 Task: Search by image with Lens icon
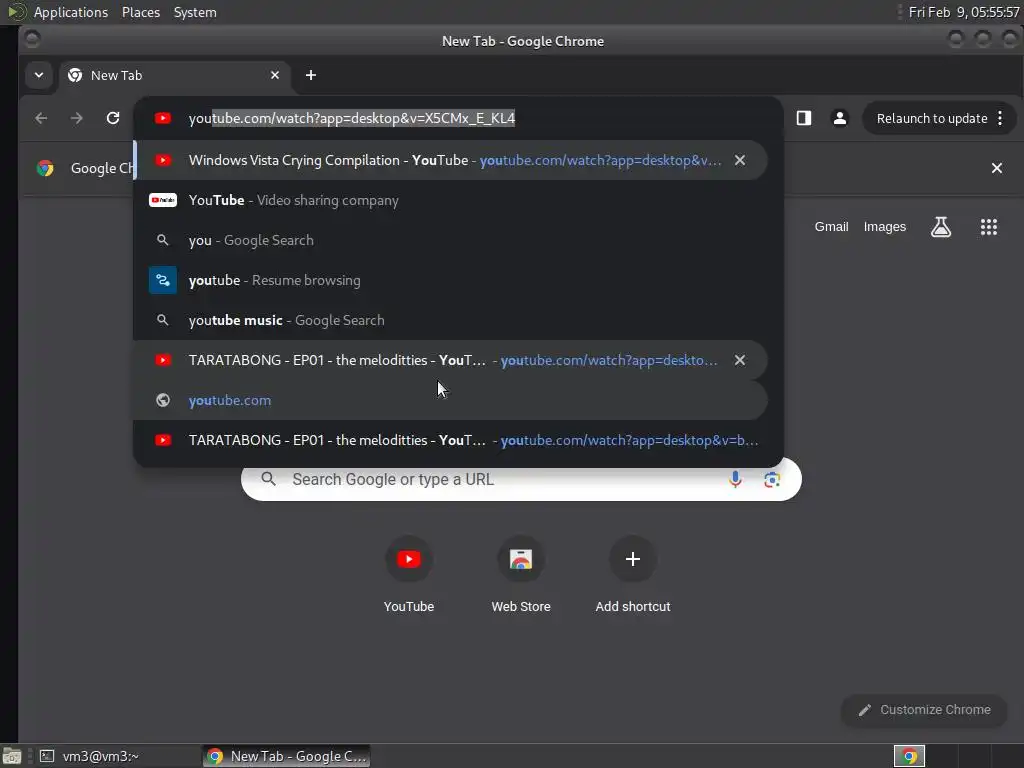tap(772, 479)
